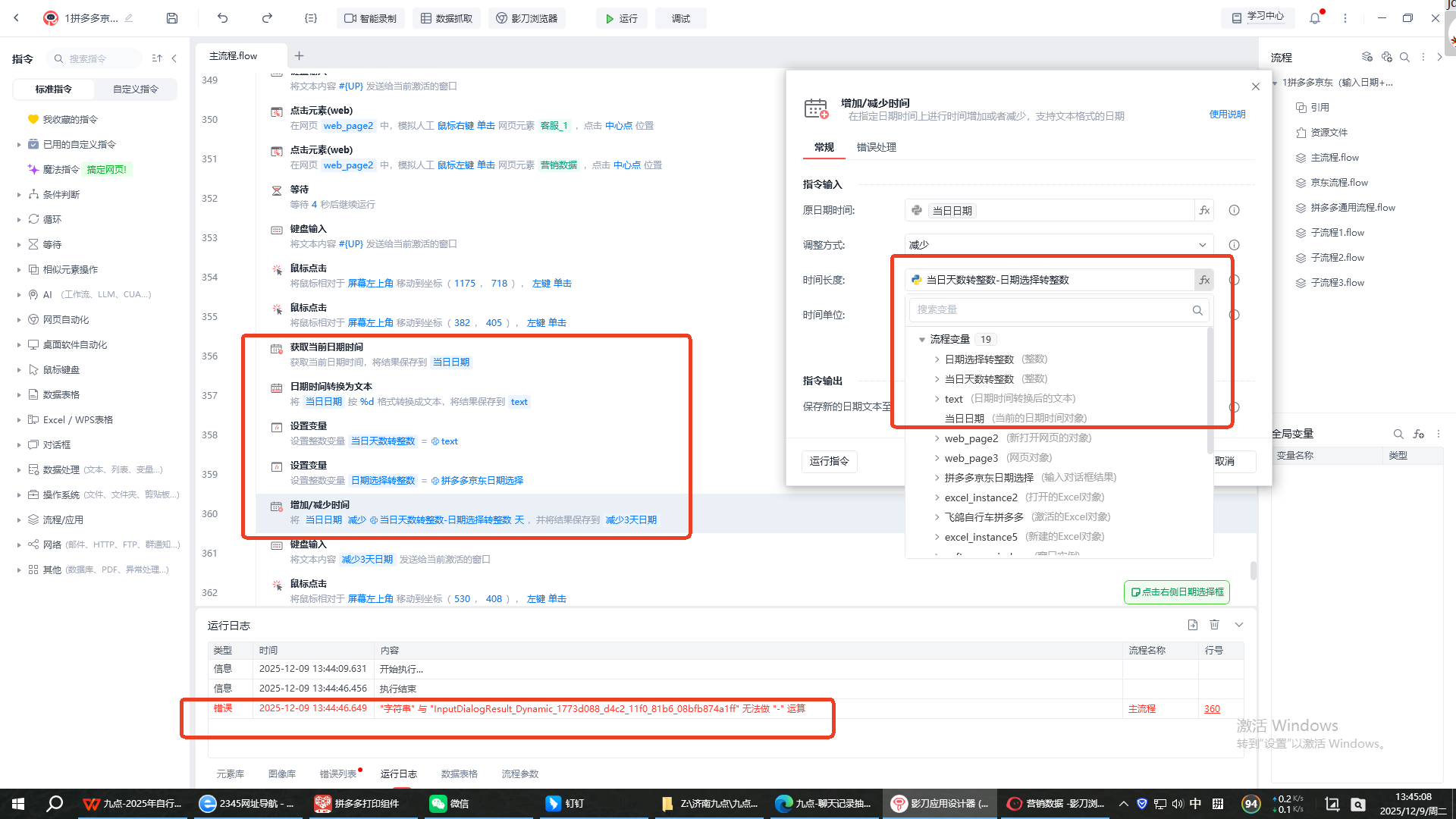Click the 获取当前日期时间 step icon

pos(277,349)
